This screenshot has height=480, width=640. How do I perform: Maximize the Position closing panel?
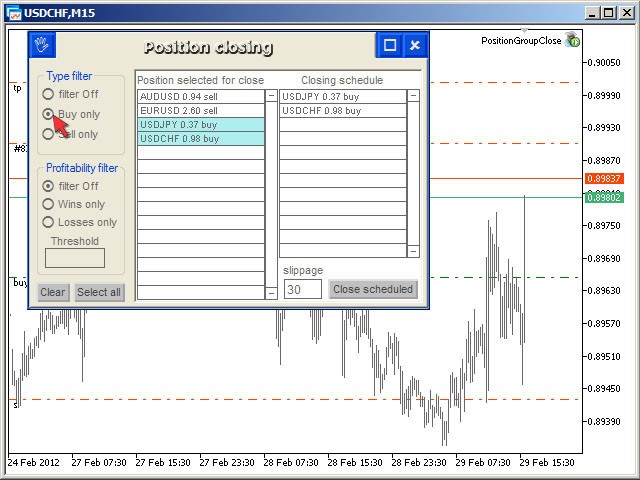tap(390, 45)
